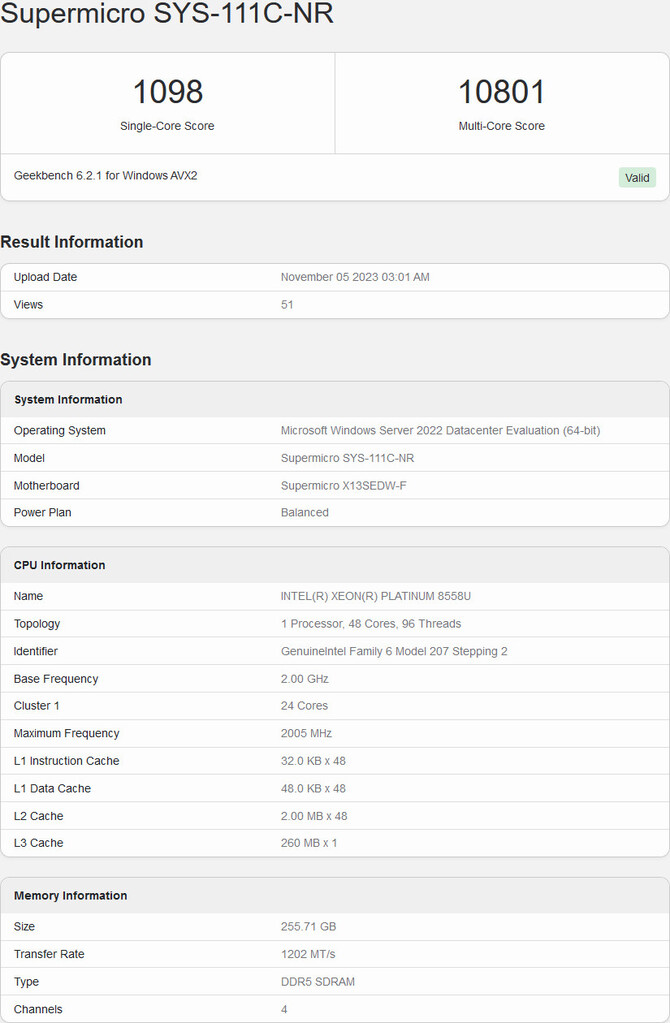Select GenuineIntel Family 6 Model 207 value
Screen dimensions: 670x1023
point(394,651)
